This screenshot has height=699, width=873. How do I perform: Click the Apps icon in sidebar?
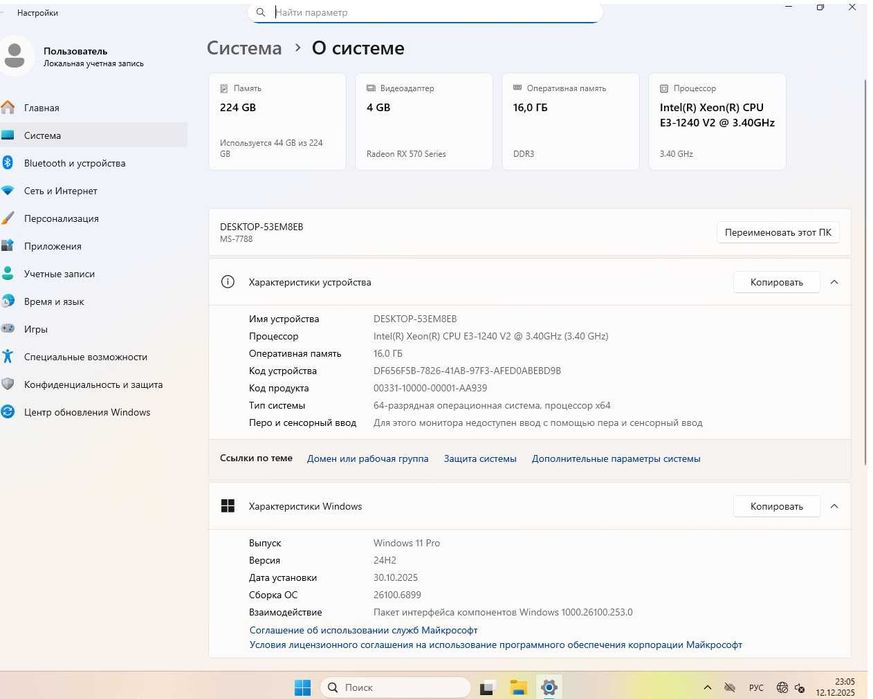8,246
